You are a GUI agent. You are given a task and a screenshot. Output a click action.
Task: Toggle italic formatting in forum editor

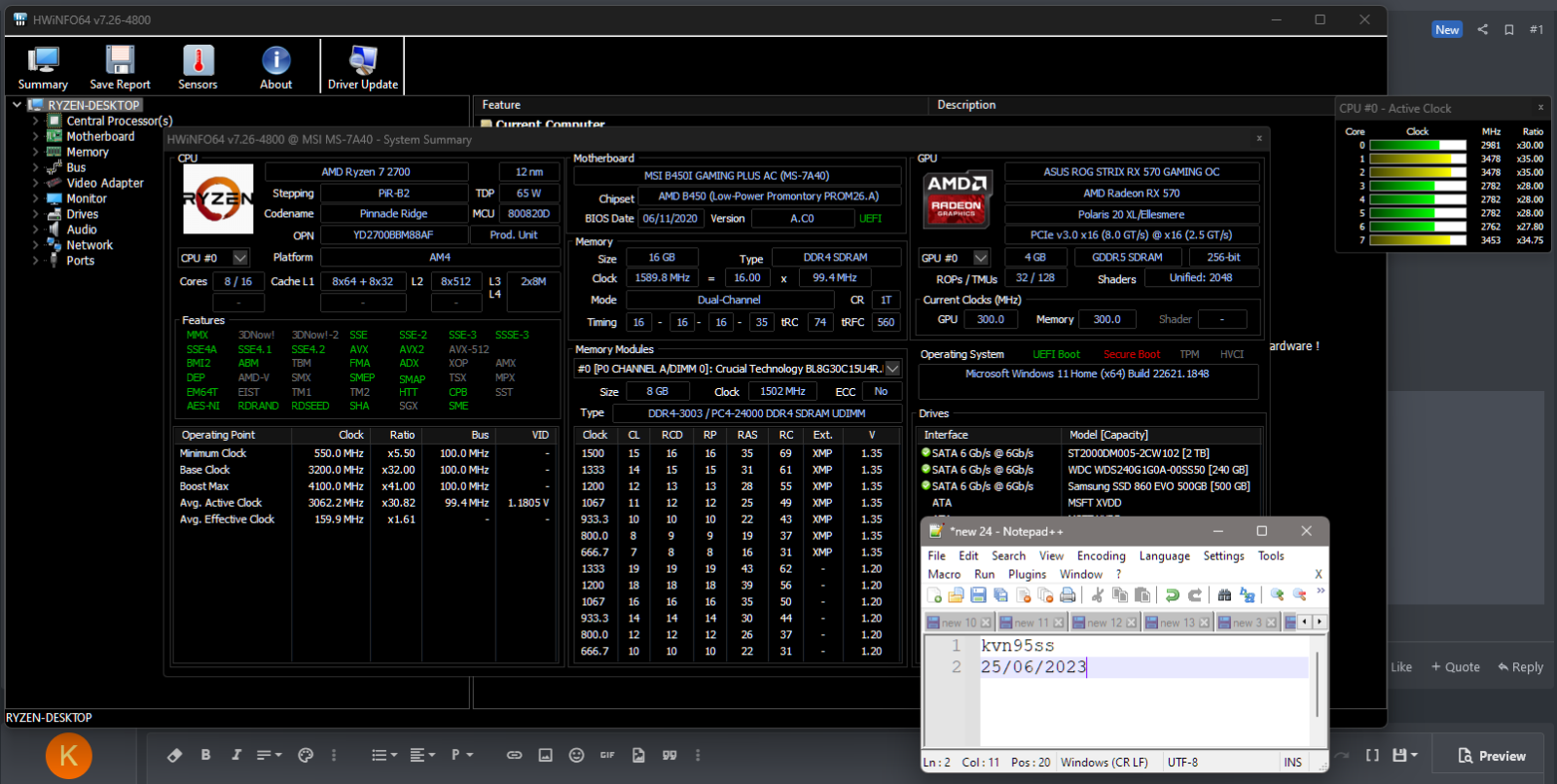click(235, 755)
